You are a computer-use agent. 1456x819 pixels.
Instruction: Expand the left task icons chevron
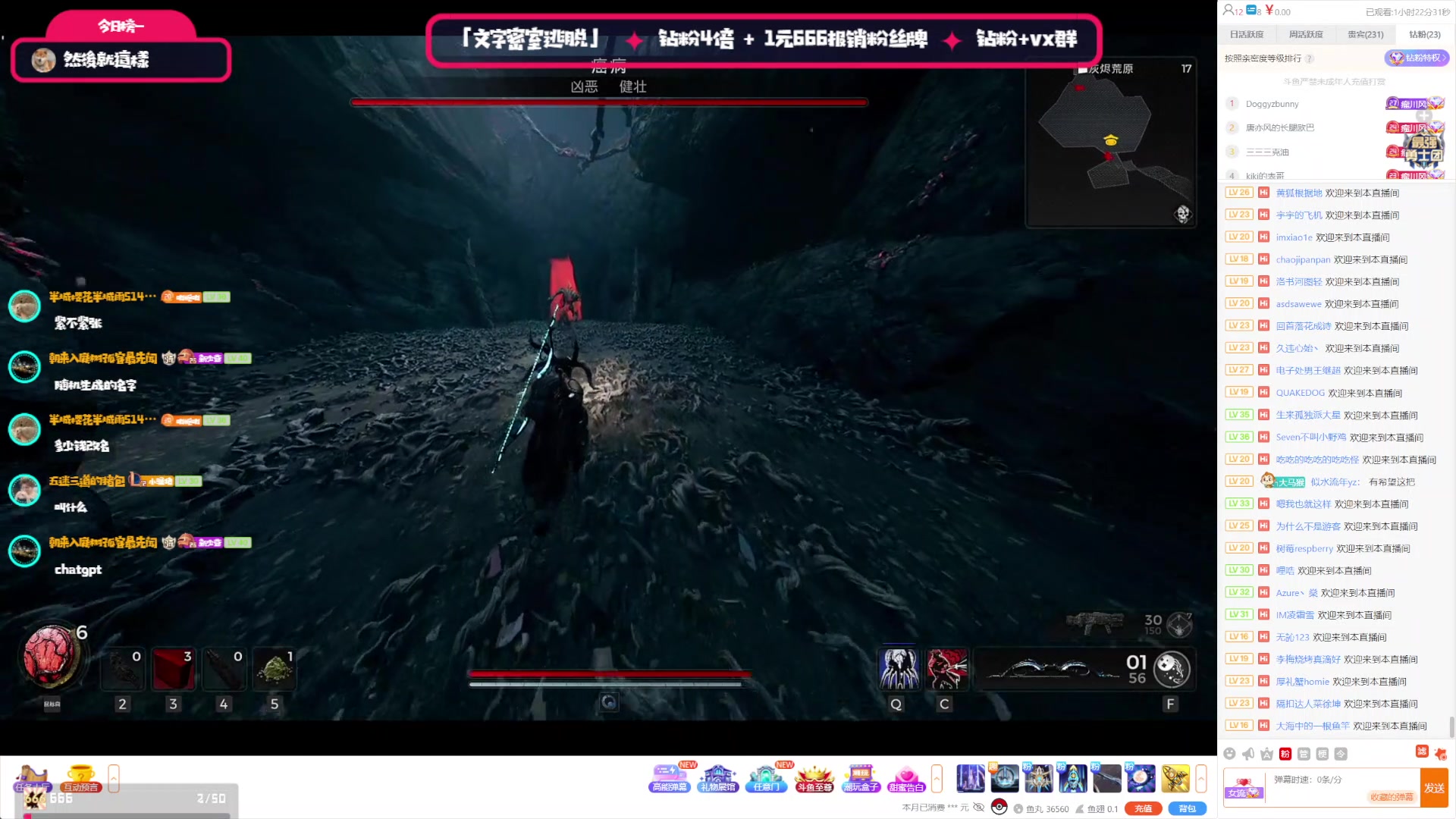tap(114, 779)
